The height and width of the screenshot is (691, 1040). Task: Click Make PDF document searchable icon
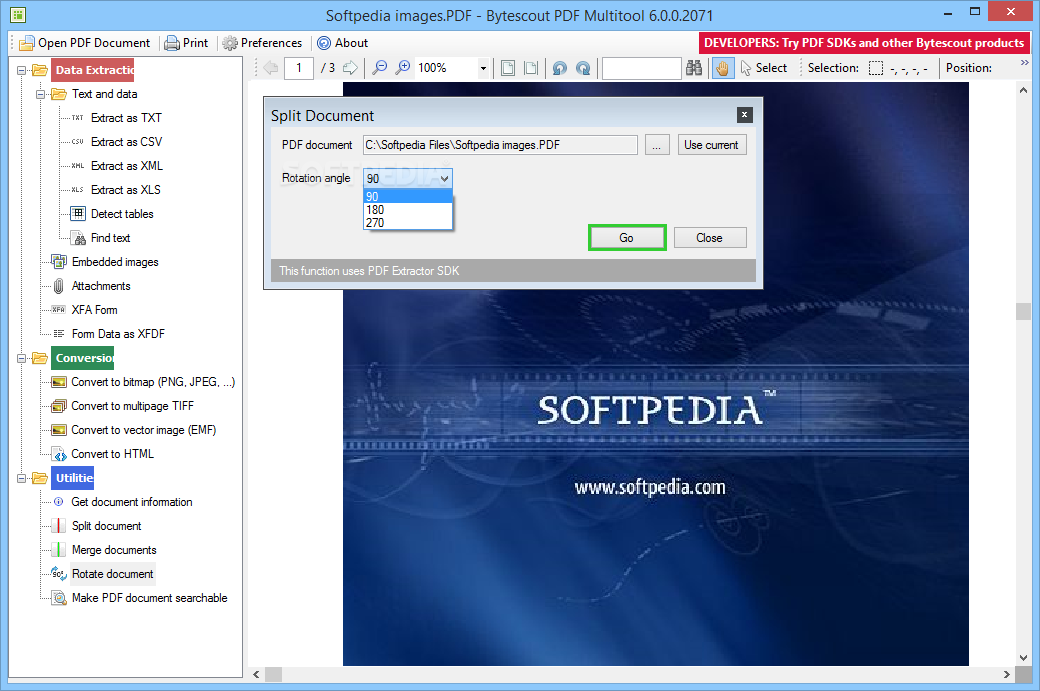(x=59, y=598)
